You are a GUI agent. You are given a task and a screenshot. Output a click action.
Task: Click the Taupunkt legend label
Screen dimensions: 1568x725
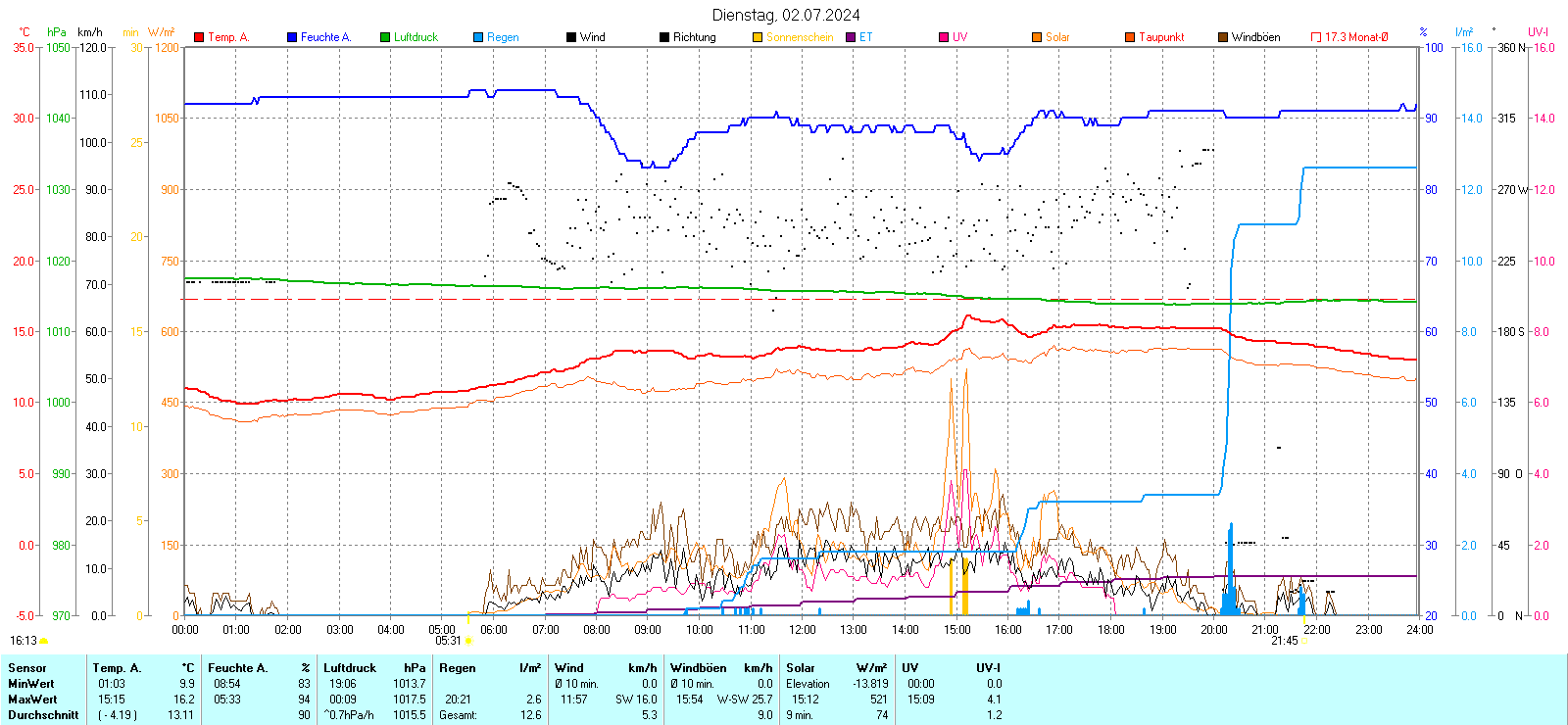(x=1161, y=37)
